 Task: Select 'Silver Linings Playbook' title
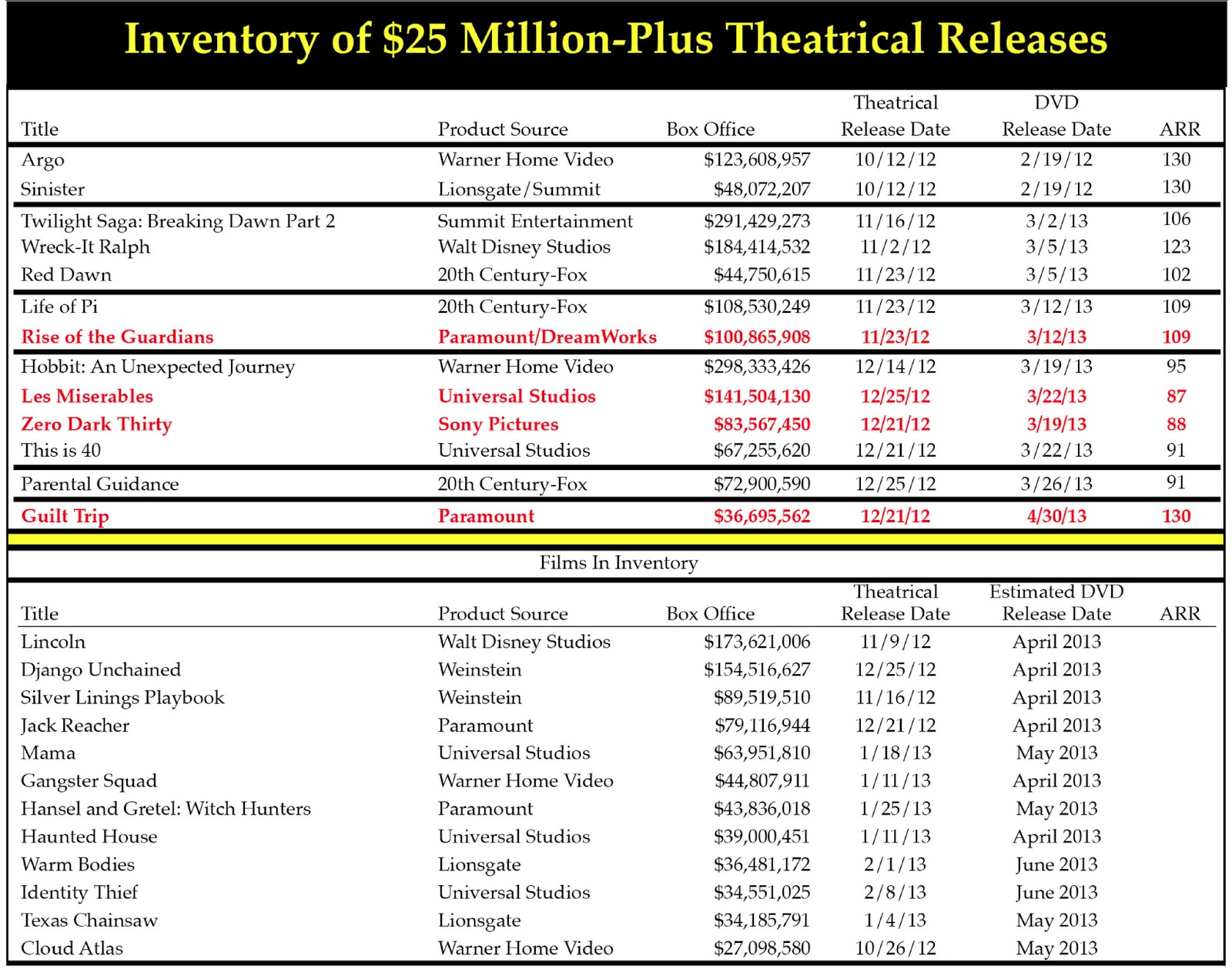click(122, 698)
